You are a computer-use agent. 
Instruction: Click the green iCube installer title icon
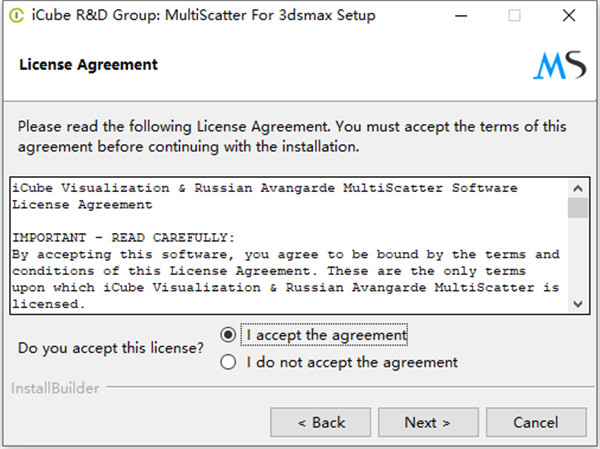point(16,16)
